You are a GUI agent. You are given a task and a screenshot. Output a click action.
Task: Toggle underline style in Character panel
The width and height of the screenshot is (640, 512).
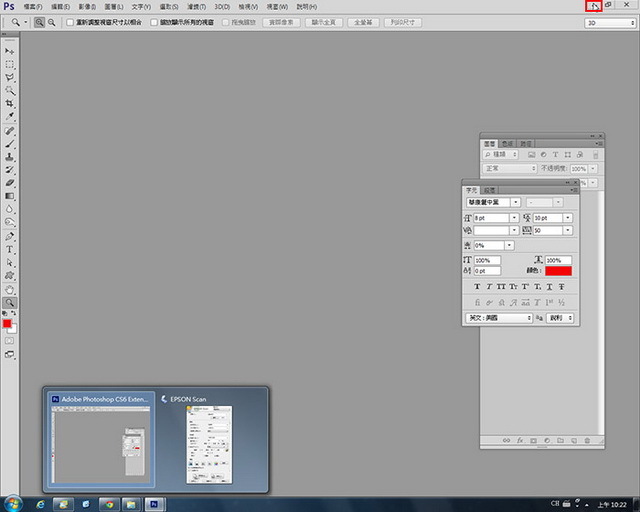(x=548, y=286)
